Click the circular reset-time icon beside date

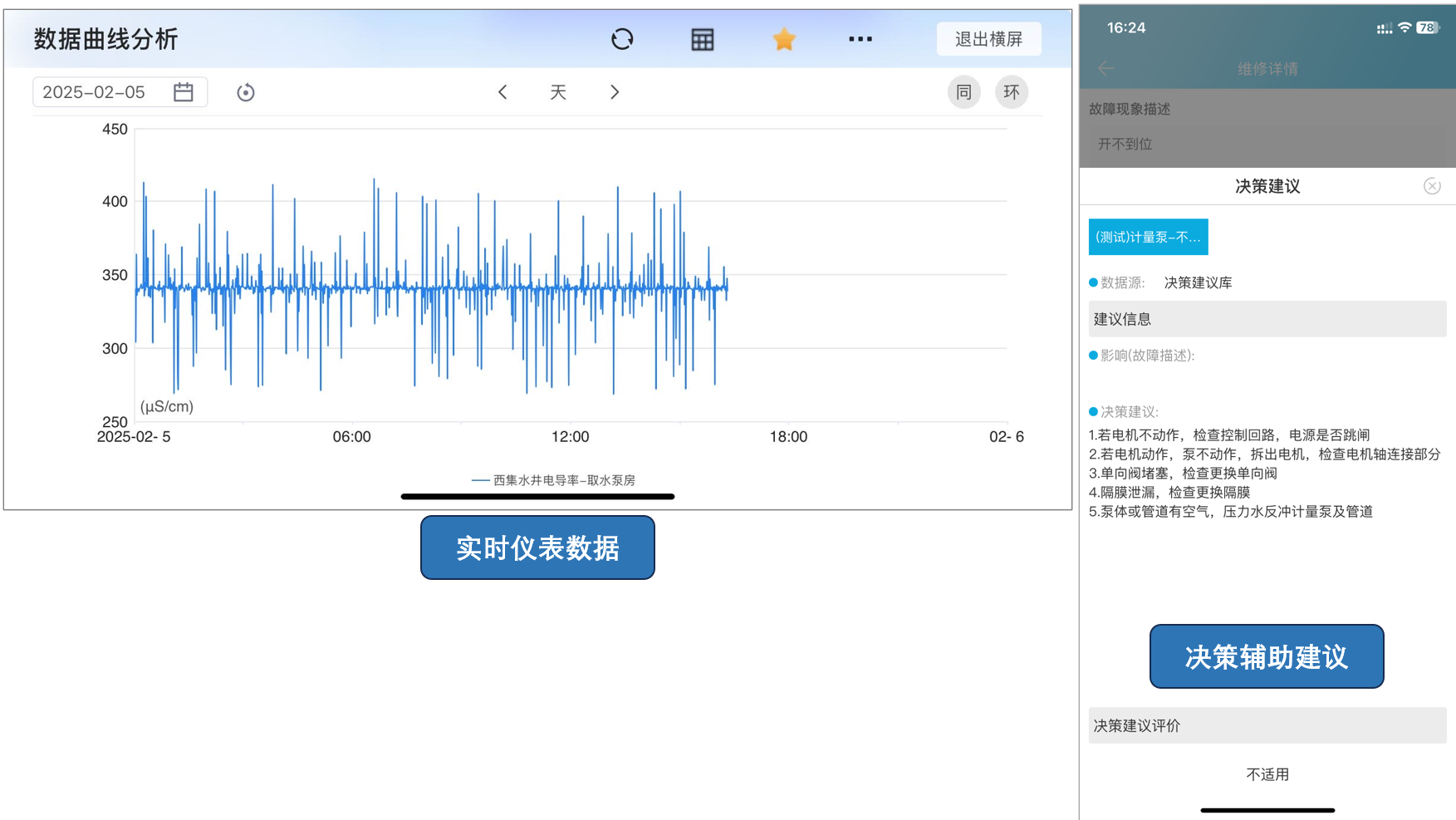click(245, 92)
